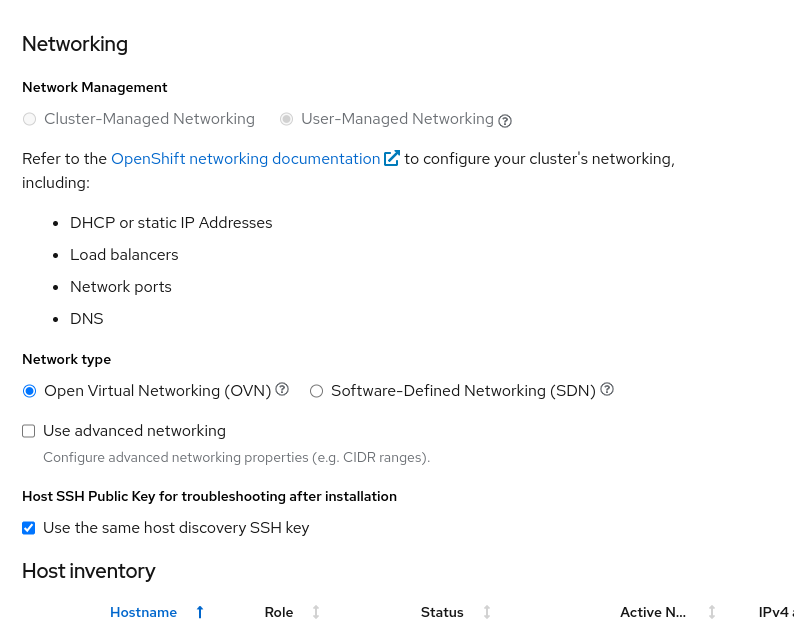Choose Open Virtual Networking (OVN) radio option
This screenshot has width=794, height=631.
tap(30, 391)
